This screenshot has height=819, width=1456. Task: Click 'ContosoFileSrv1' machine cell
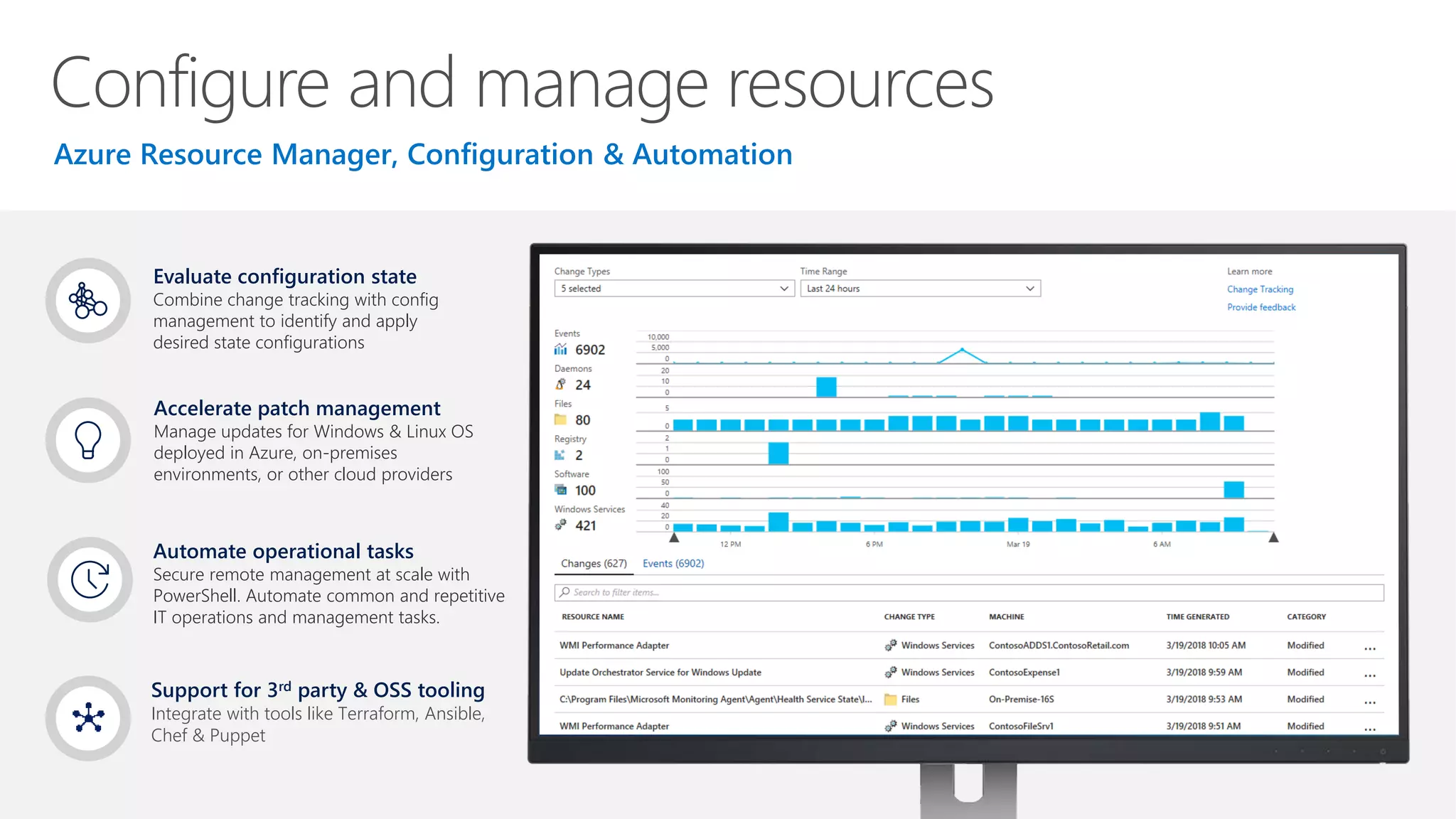tap(1021, 727)
